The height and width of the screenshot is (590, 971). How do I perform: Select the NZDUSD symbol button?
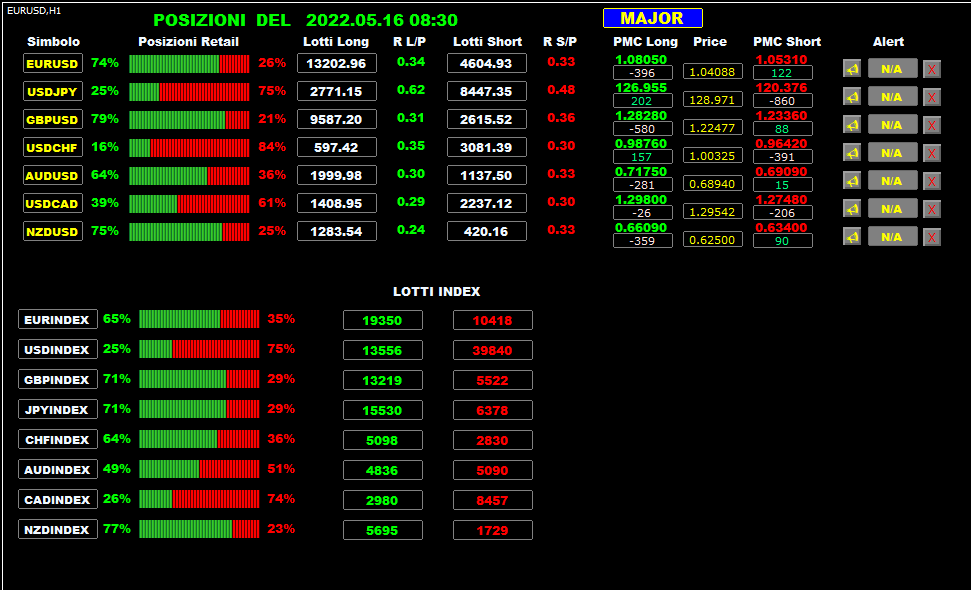coord(53,232)
